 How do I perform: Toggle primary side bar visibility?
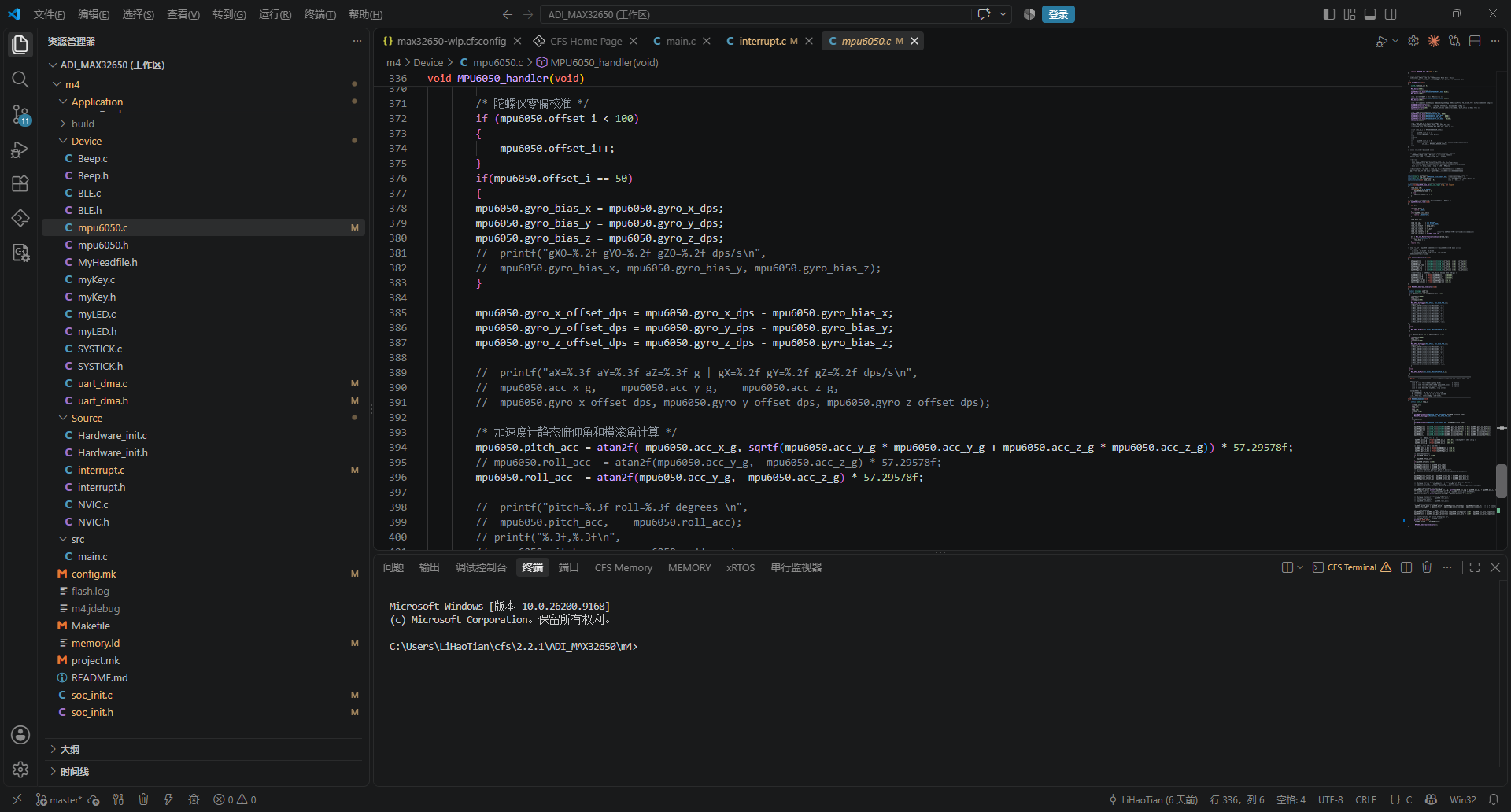tap(1329, 14)
